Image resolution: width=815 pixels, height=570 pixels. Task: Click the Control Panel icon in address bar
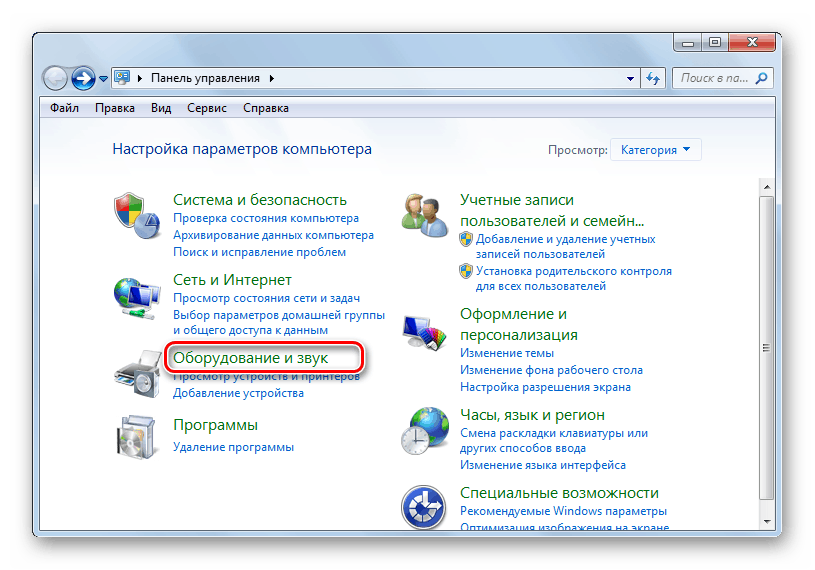click(122, 78)
